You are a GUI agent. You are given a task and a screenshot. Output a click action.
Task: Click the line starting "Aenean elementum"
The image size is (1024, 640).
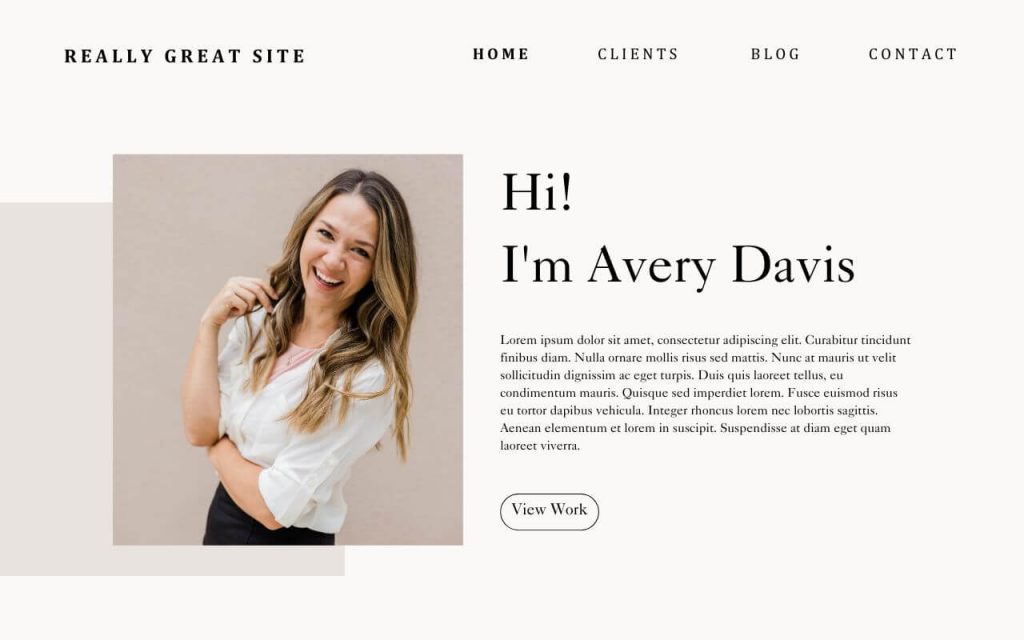pyautogui.click(x=696, y=428)
